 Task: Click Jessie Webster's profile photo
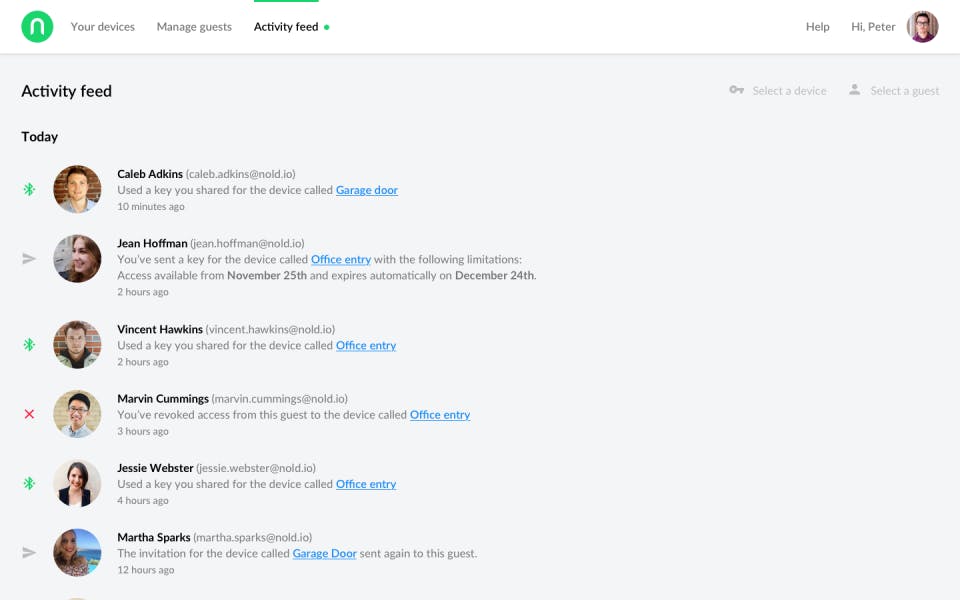click(77, 484)
